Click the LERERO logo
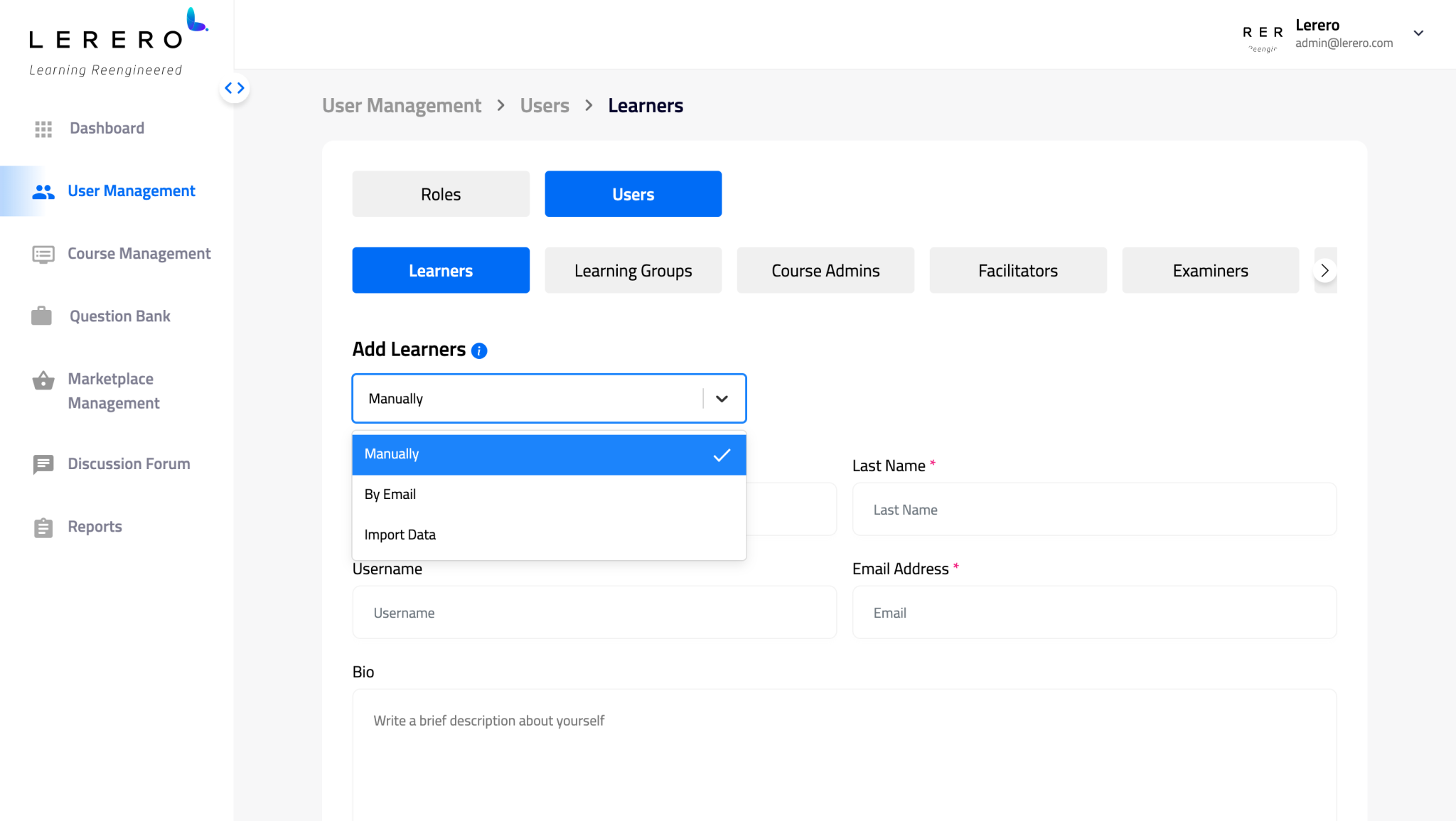The width and height of the screenshot is (1456, 821). click(x=118, y=41)
